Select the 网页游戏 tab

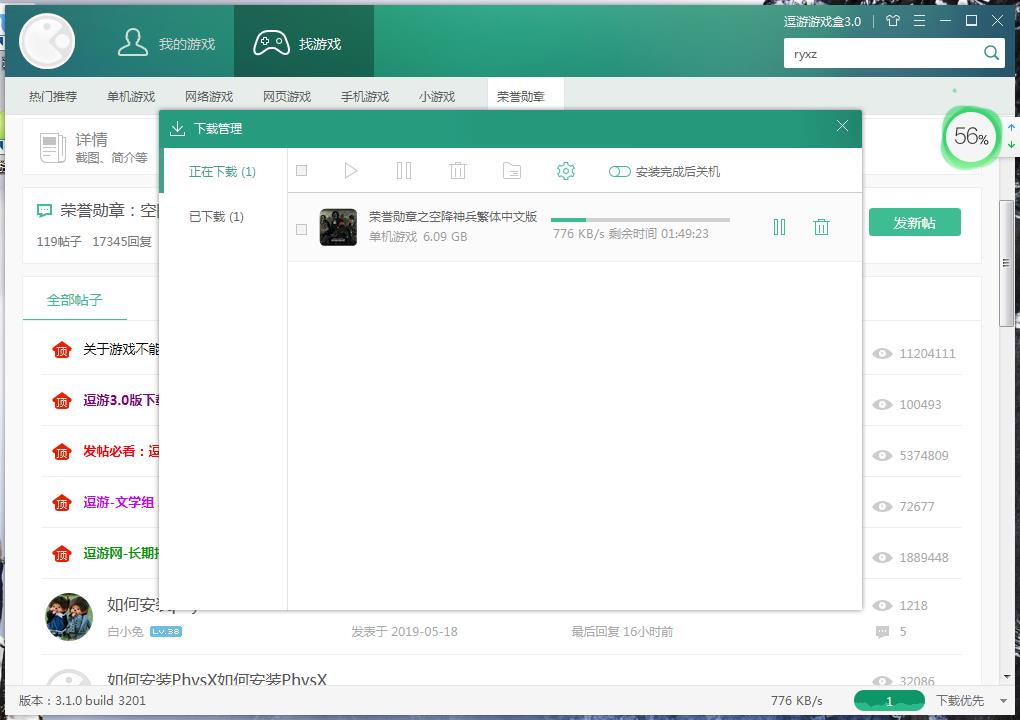pos(287,96)
